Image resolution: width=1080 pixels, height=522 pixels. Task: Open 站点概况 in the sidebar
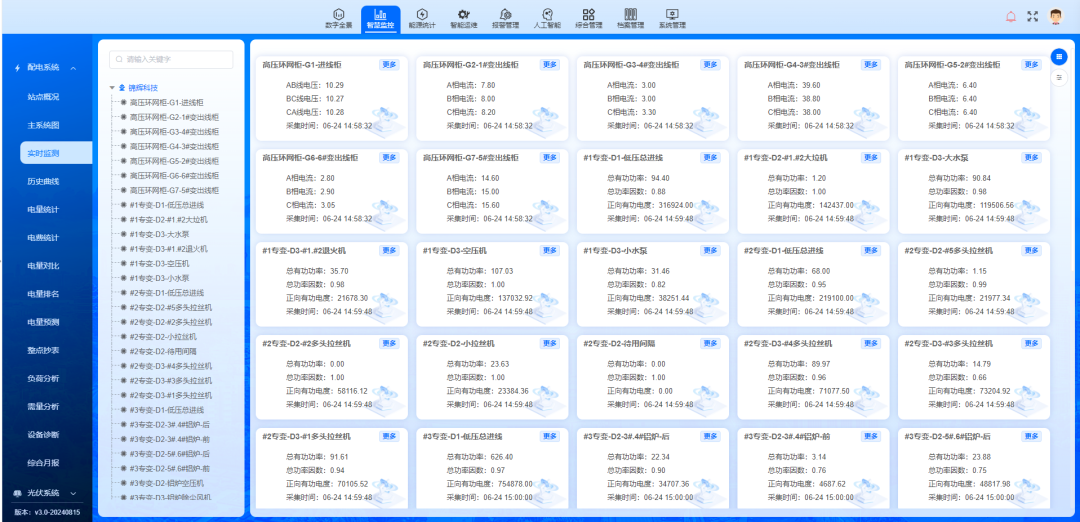pyautogui.click(x=43, y=97)
